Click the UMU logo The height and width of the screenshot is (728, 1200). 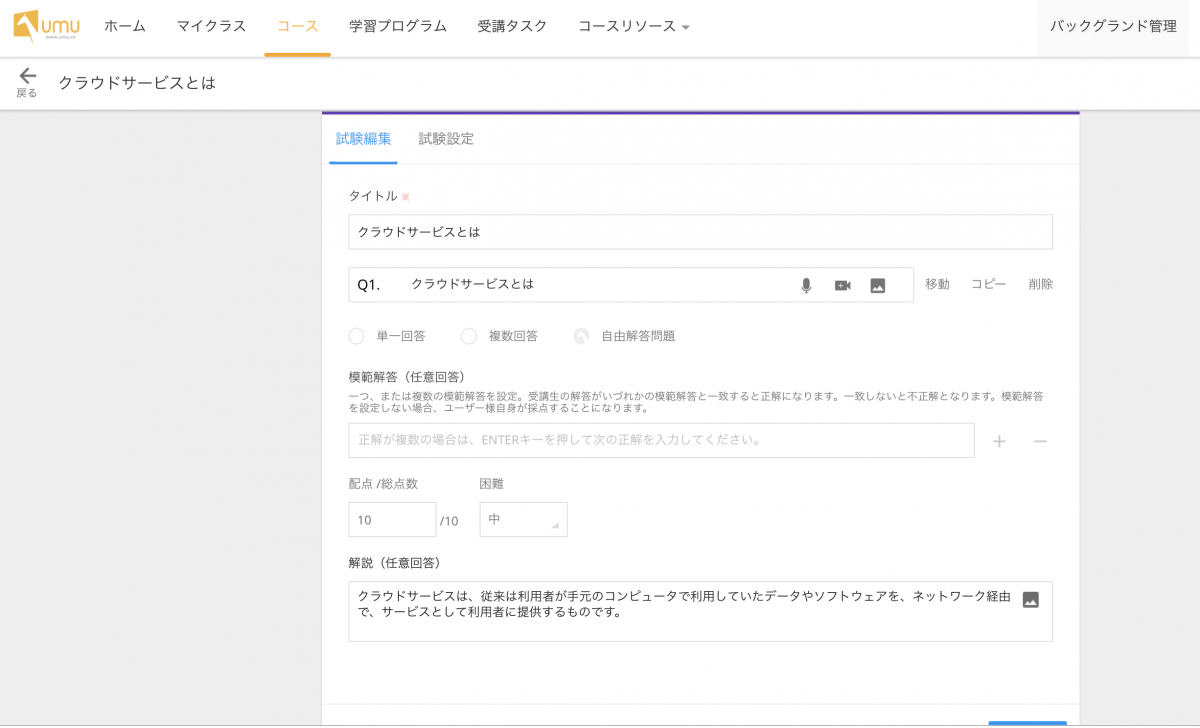[x=47, y=26]
